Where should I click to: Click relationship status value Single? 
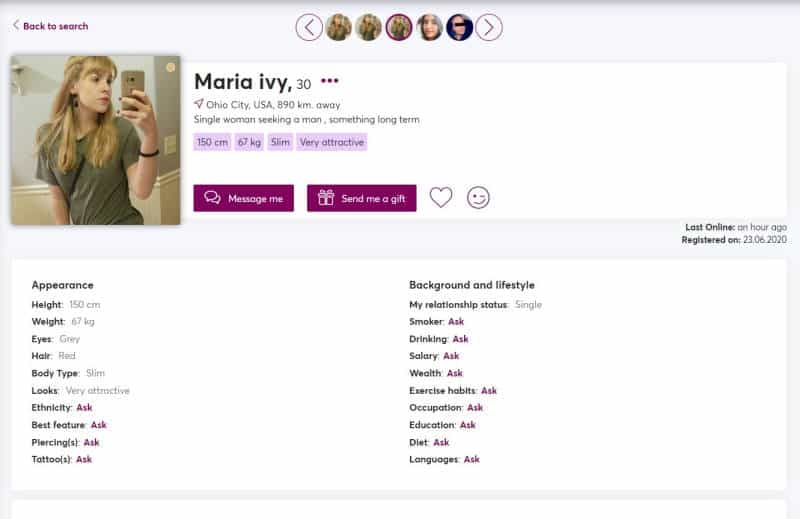pyautogui.click(x=529, y=305)
